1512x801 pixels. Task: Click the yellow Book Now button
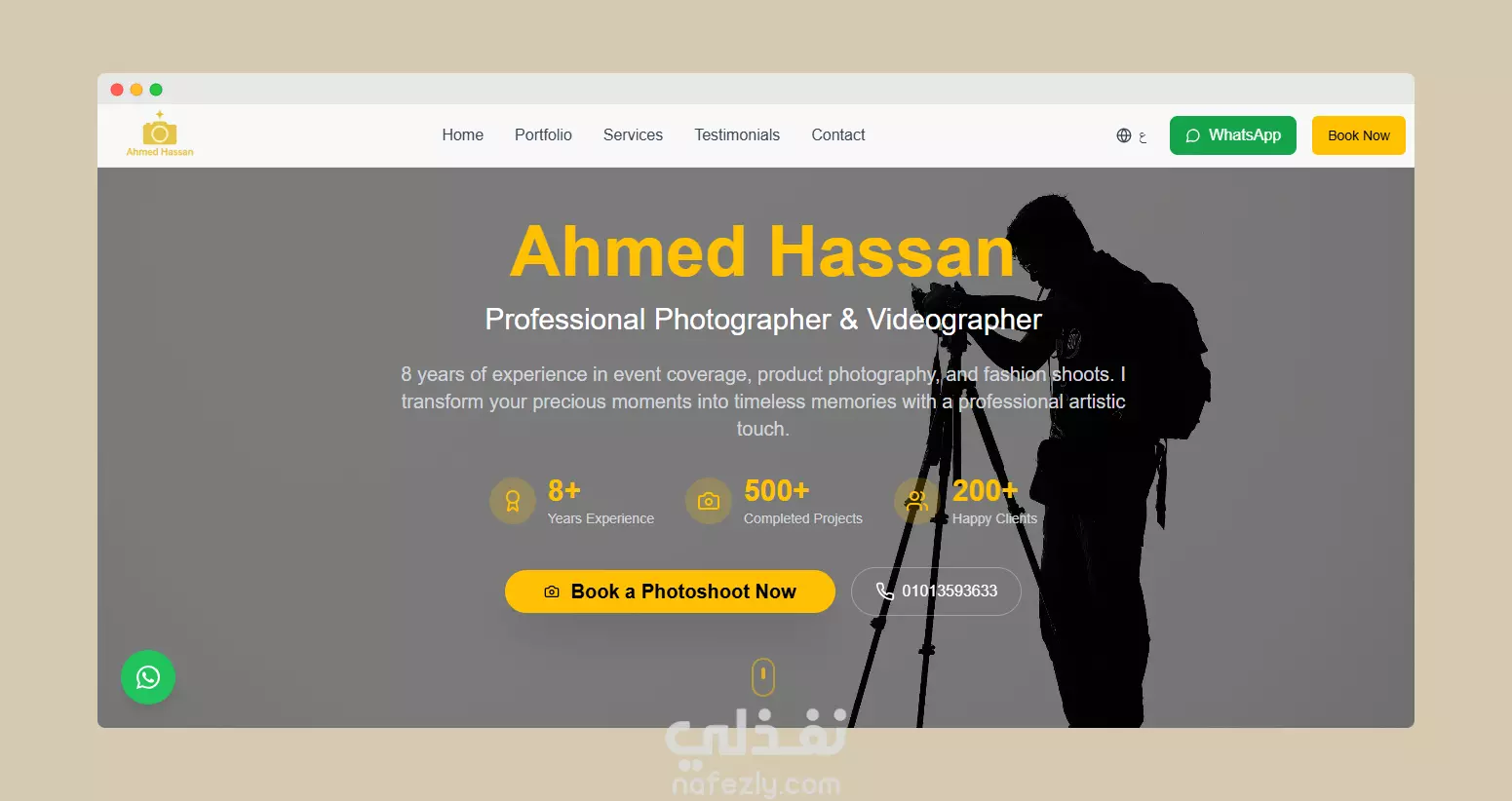point(1359,135)
